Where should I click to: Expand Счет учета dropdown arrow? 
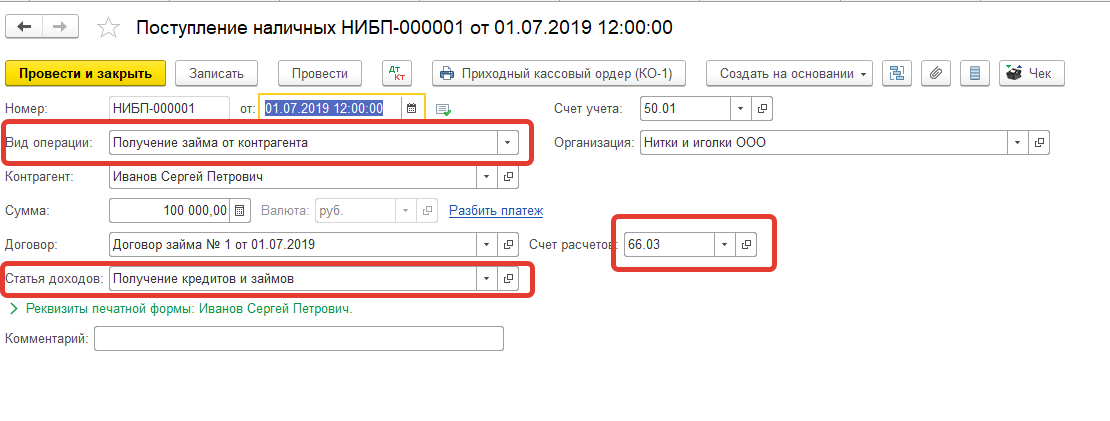(740, 109)
